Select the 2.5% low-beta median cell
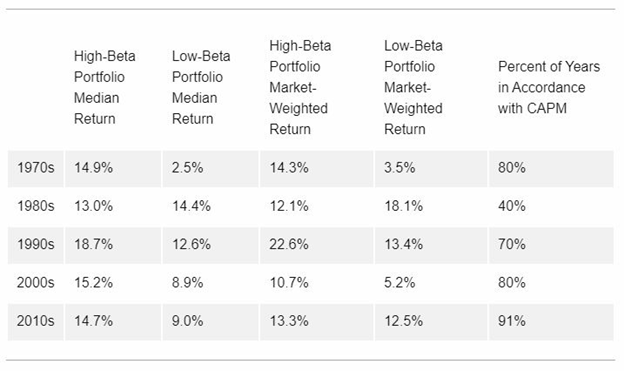 coord(187,168)
